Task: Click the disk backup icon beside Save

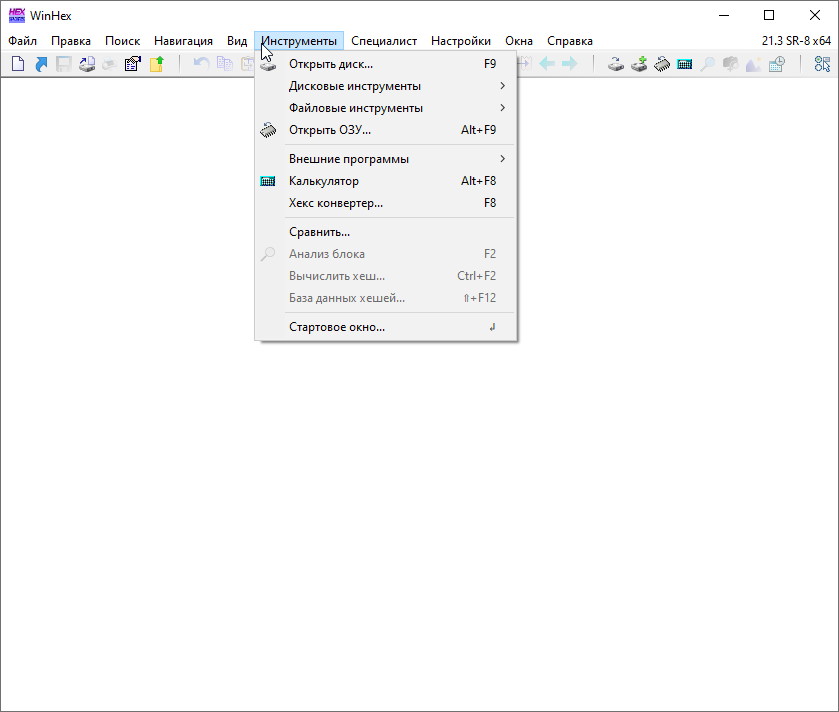Action: [x=87, y=64]
